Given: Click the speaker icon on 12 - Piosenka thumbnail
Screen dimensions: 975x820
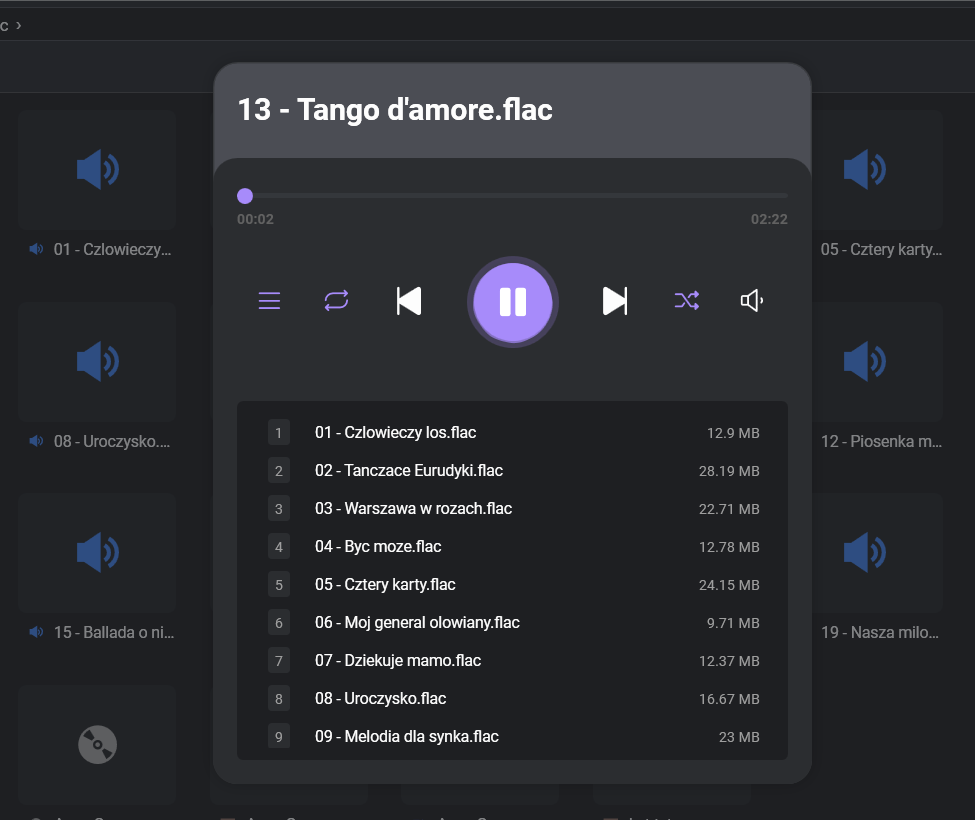Looking at the screenshot, I should click(x=863, y=362).
